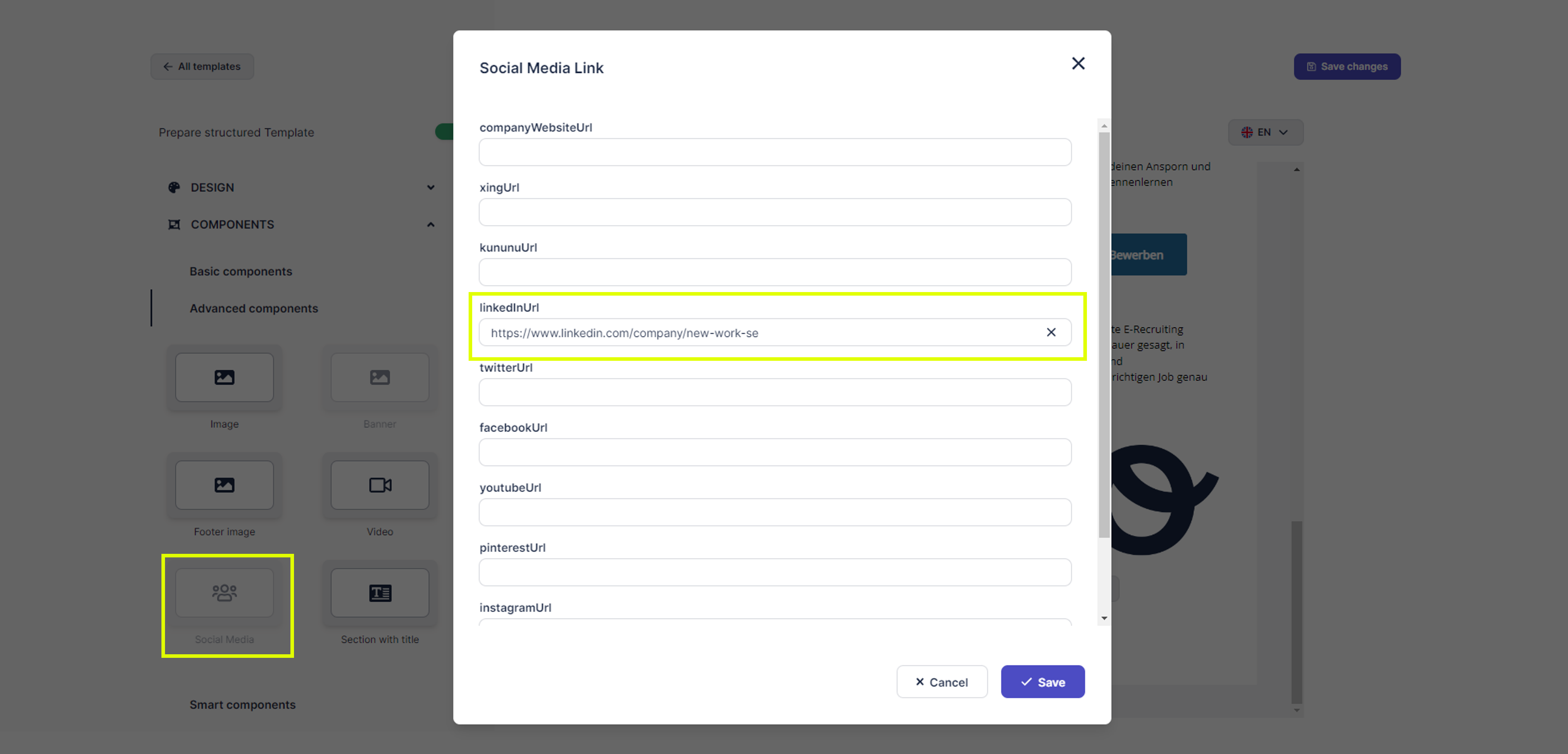Click the Save button in dialog
The height and width of the screenshot is (754, 1568).
click(1042, 682)
